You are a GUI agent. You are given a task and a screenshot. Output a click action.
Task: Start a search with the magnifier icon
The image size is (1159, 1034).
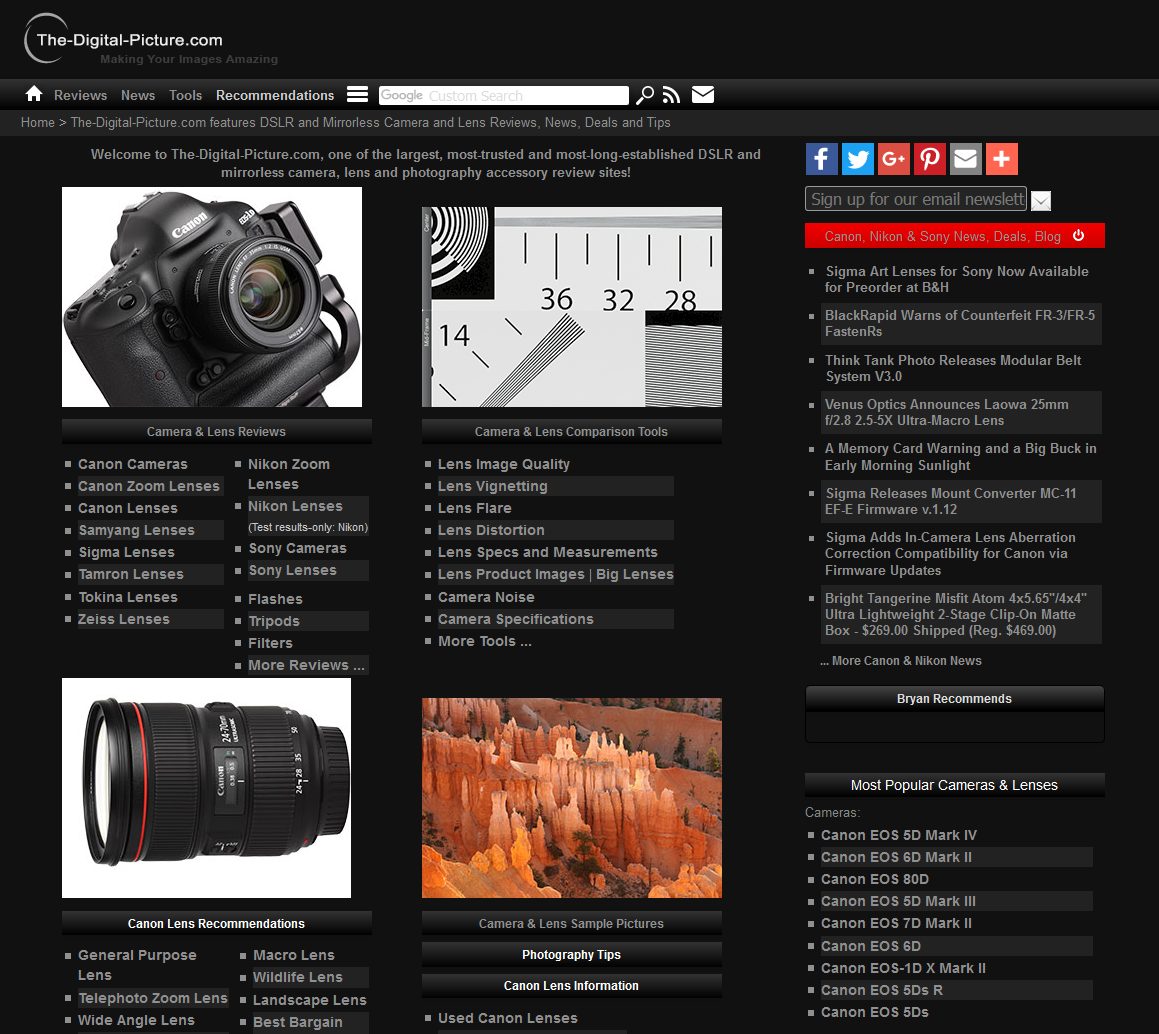click(x=644, y=95)
